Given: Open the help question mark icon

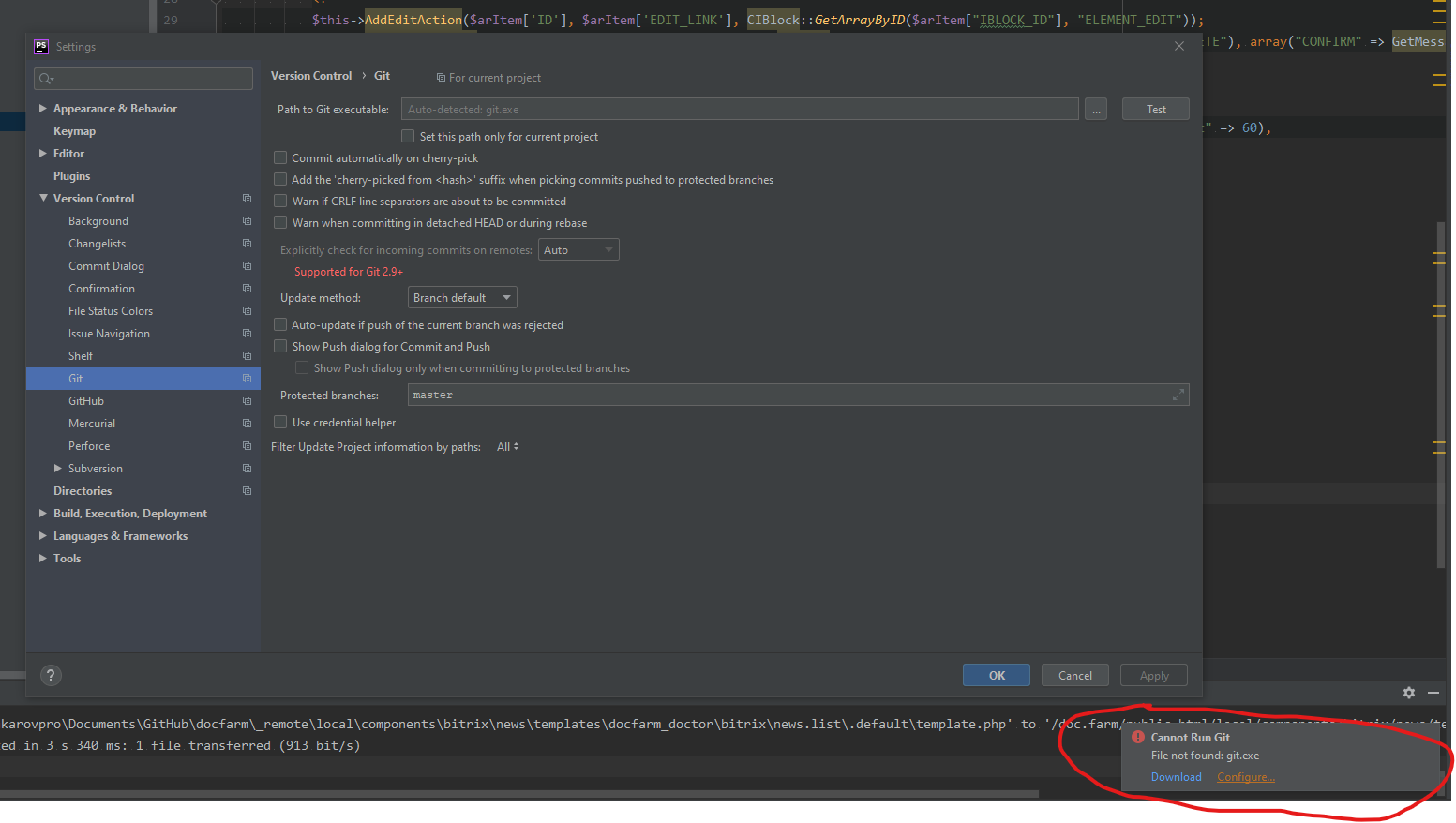Looking at the screenshot, I should point(52,675).
